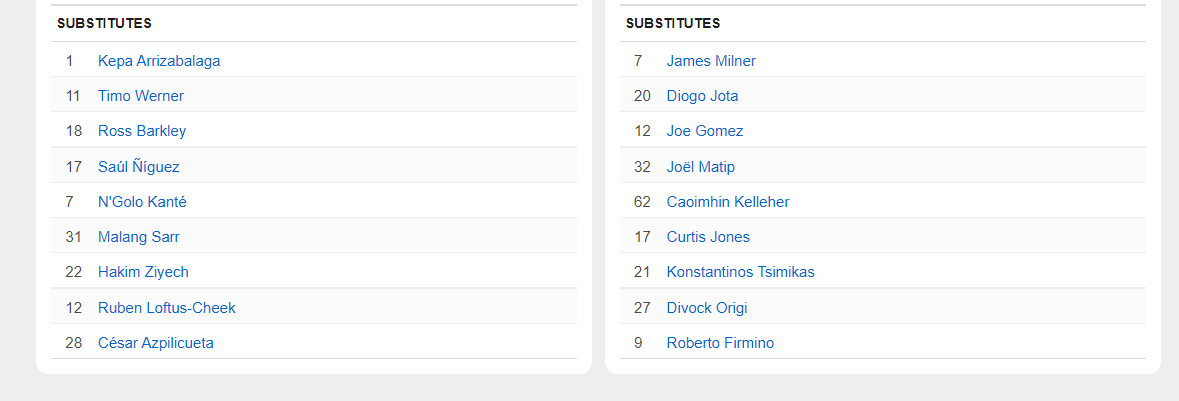This screenshot has height=401, width=1179.
Task: Open César Azpilicueta's player page
Action: (x=156, y=343)
